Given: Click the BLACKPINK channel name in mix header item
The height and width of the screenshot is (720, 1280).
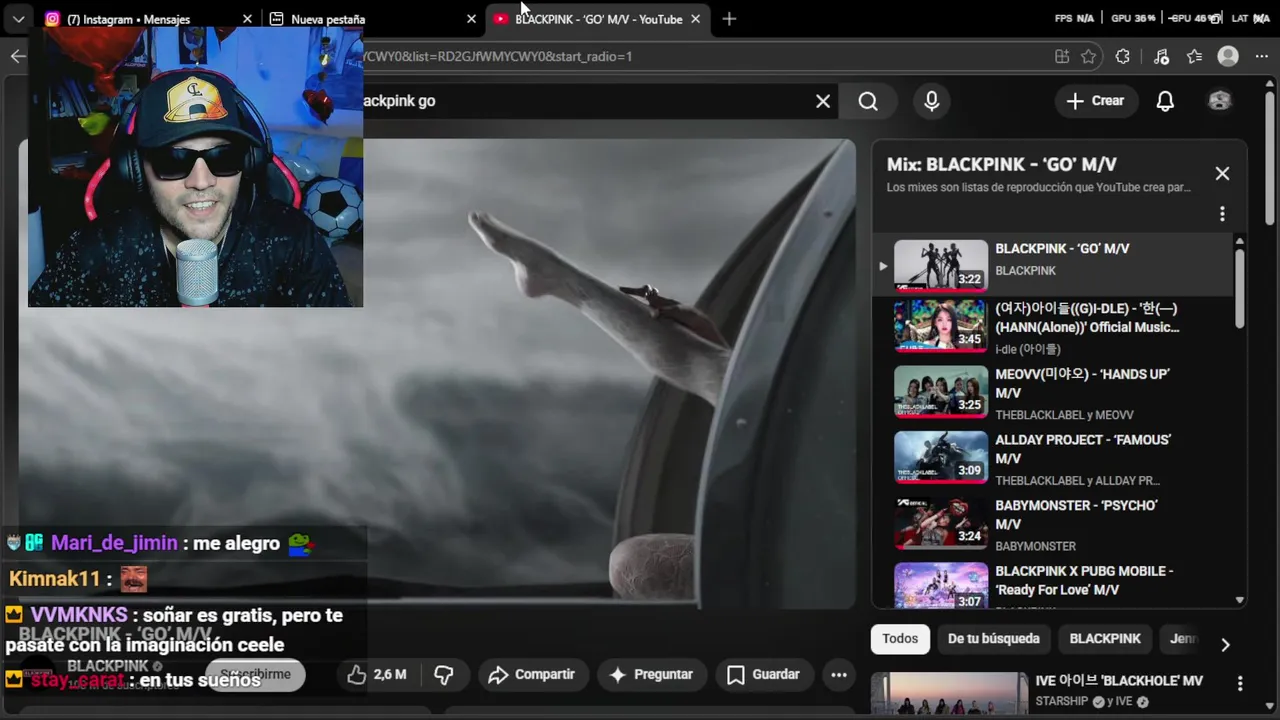Looking at the screenshot, I should click(1025, 271).
